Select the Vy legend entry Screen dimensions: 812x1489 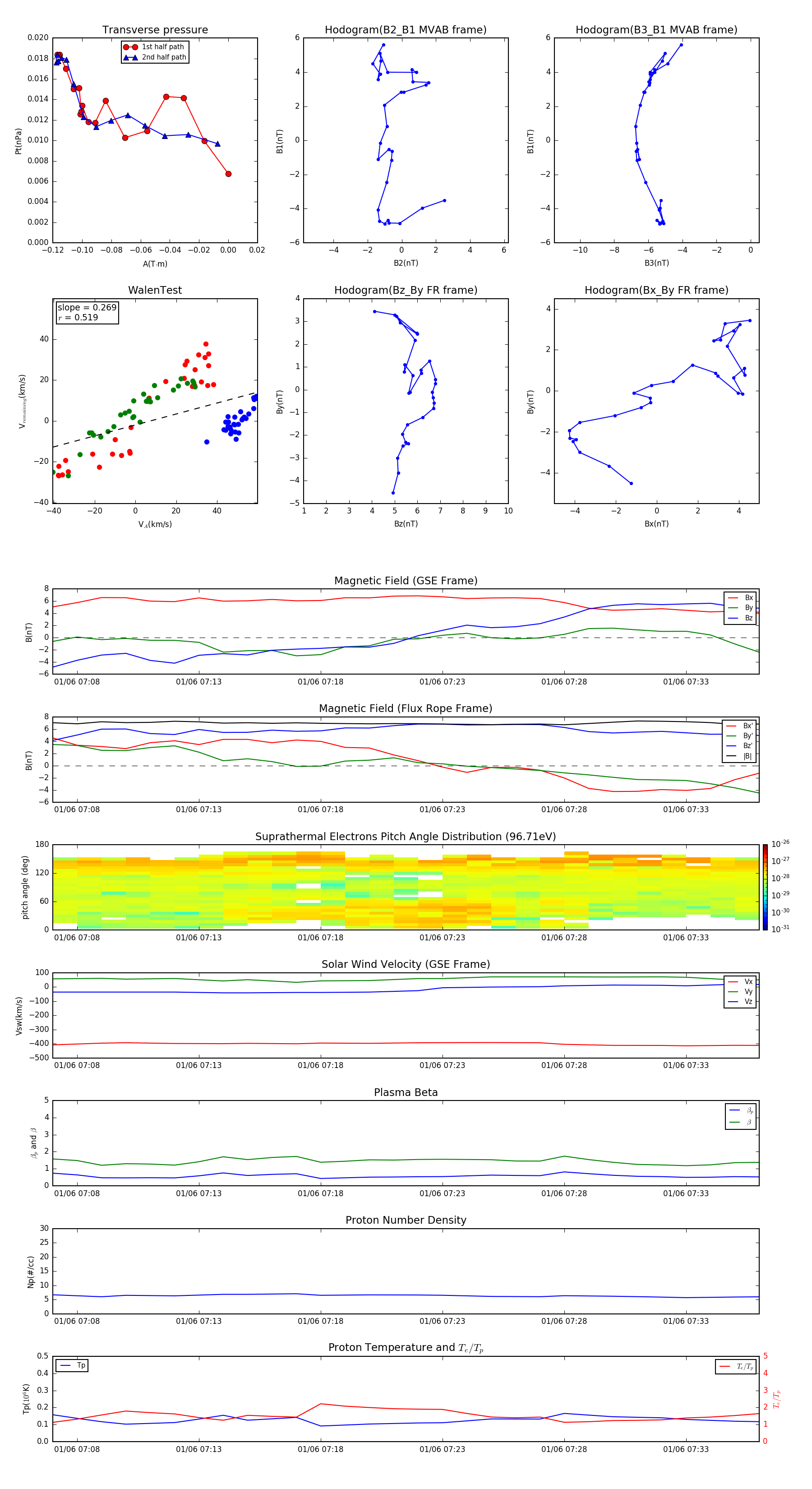(x=740, y=992)
